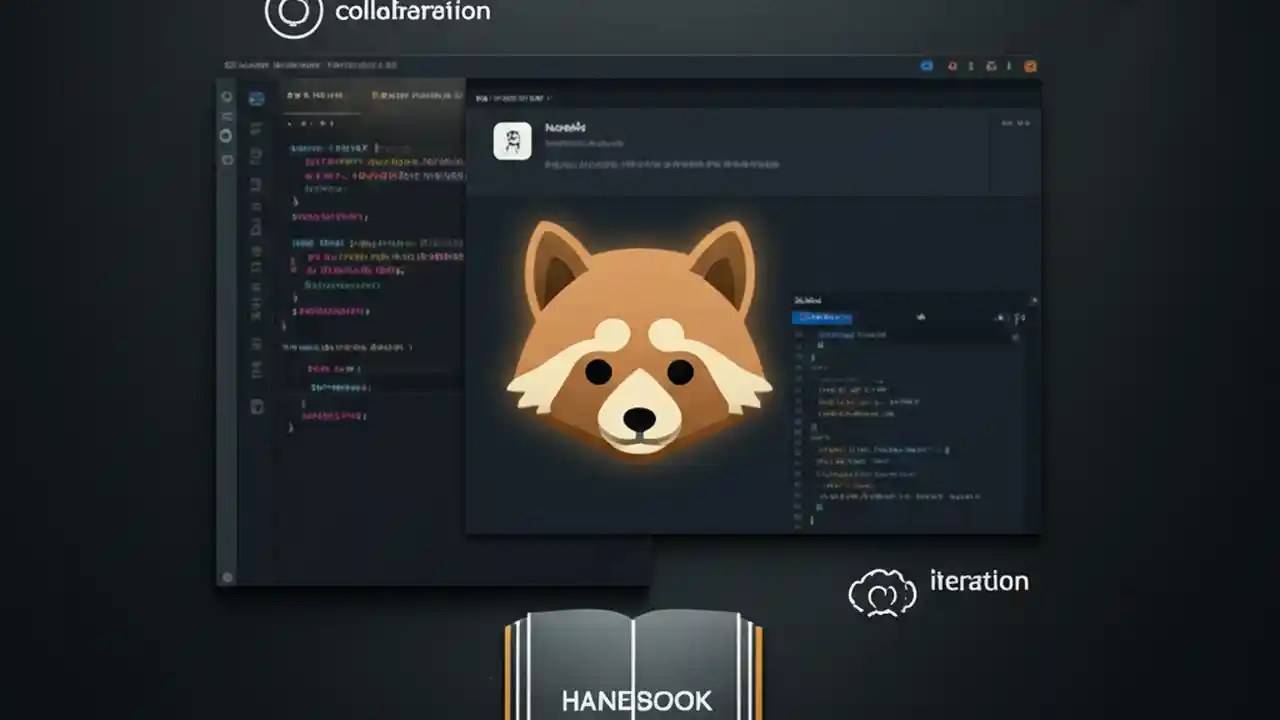This screenshot has height=720, width=1280.
Task: Toggle the blue highlighted line selection
Action: [x=822, y=317]
